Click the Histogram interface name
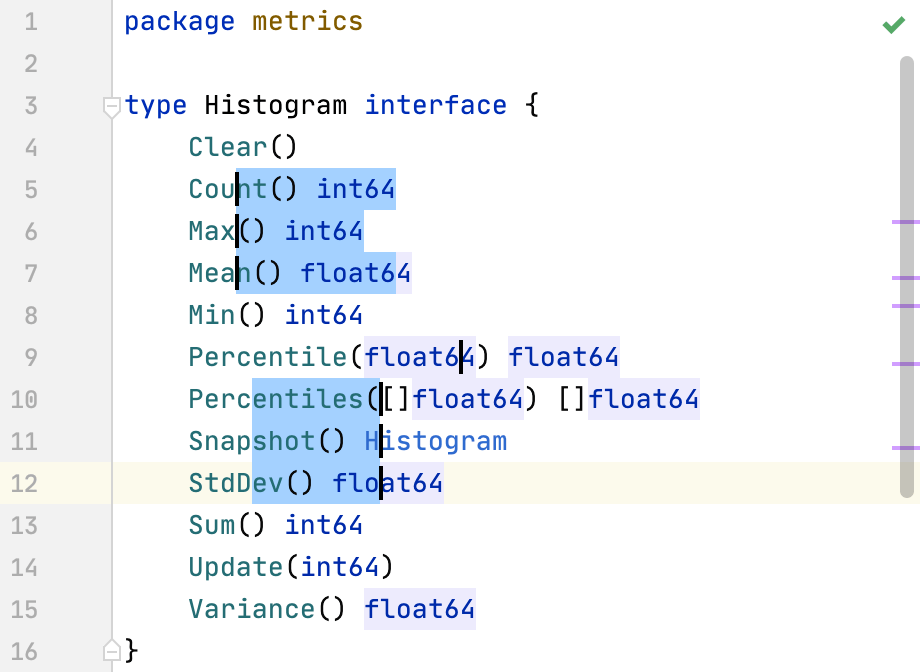This screenshot has height=672, width=920. (x=274, y=105)
